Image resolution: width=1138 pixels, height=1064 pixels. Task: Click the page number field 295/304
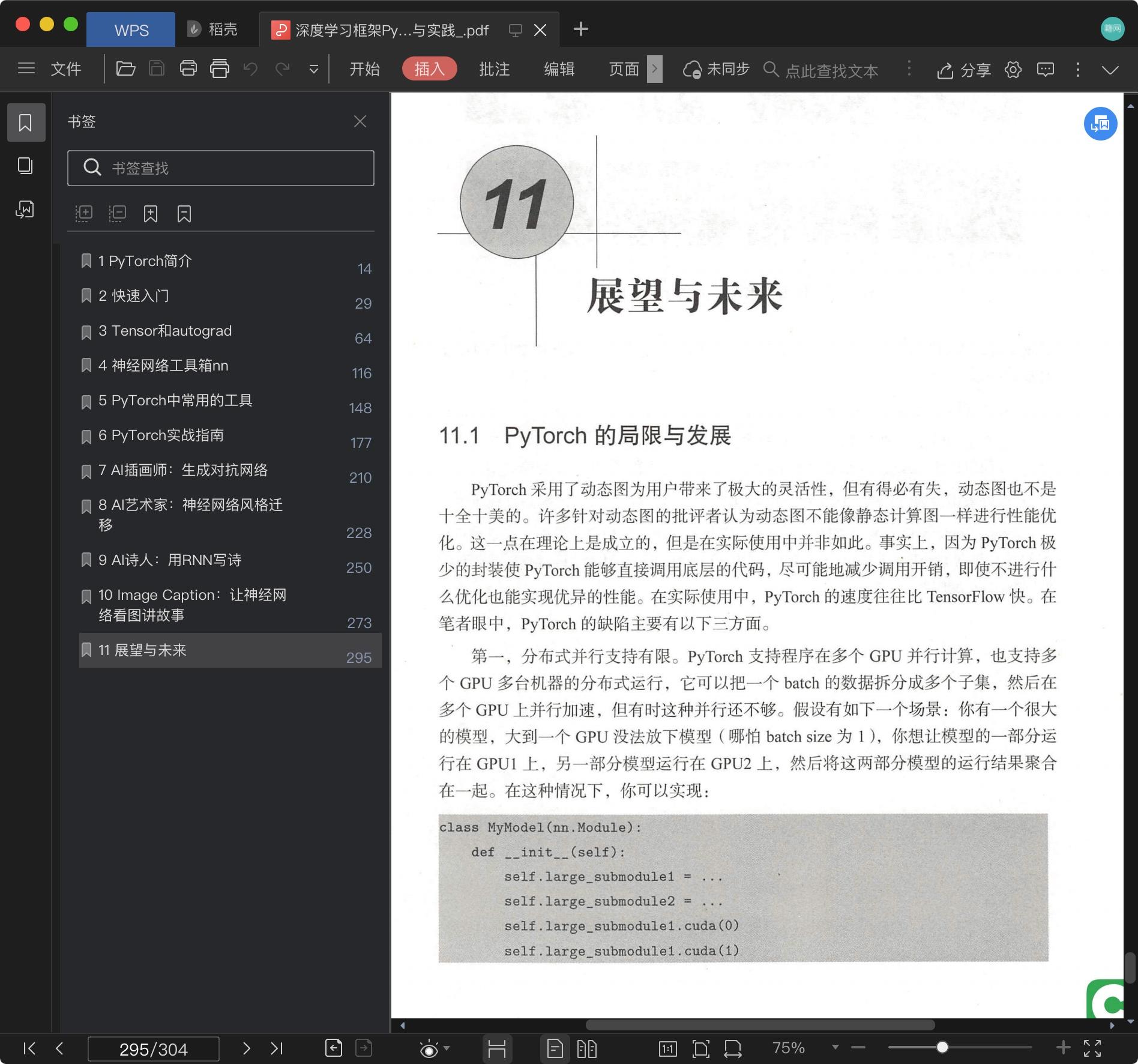click(154, 1049)
